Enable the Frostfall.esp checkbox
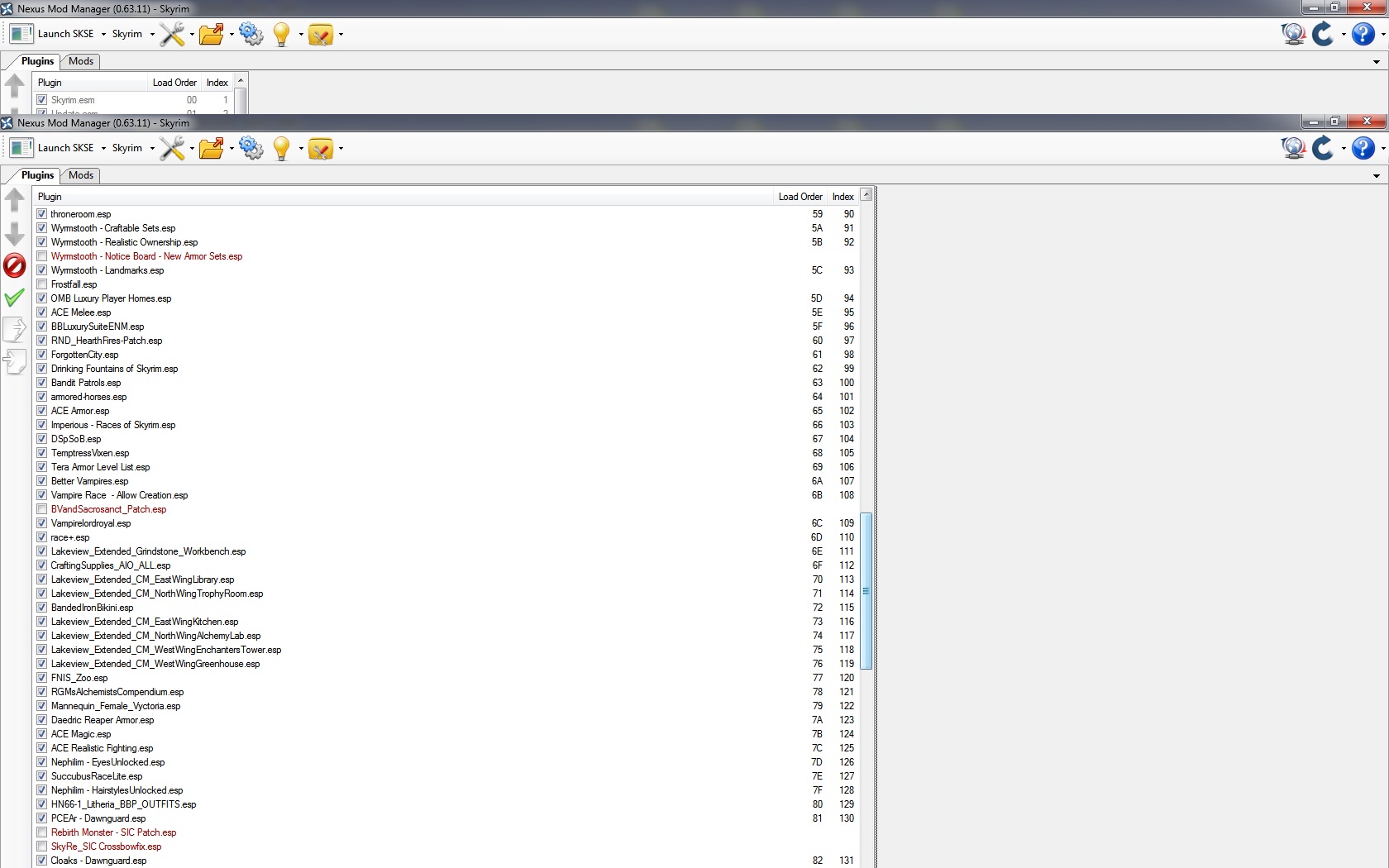The image size is (1389, 868). 42,284
